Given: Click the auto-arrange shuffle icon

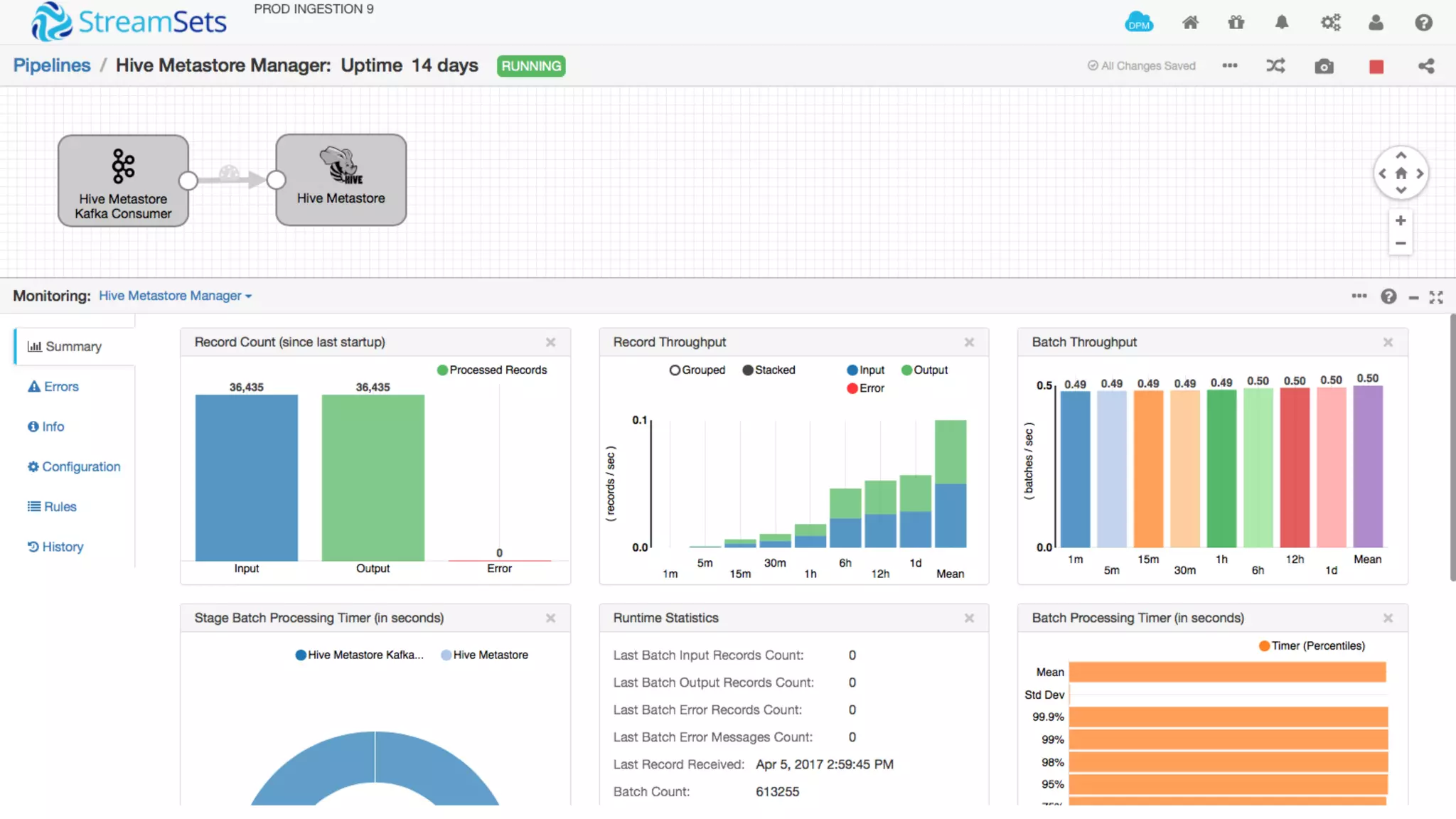Looking at the screenshot, I should pos(1275,66).
